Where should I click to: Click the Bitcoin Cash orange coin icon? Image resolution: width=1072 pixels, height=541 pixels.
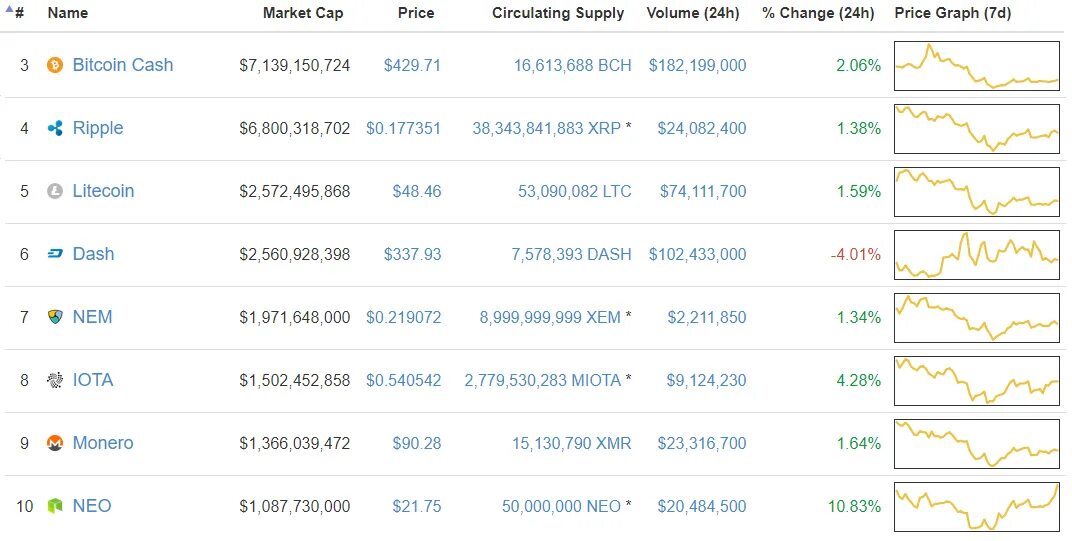click(55, 66)
